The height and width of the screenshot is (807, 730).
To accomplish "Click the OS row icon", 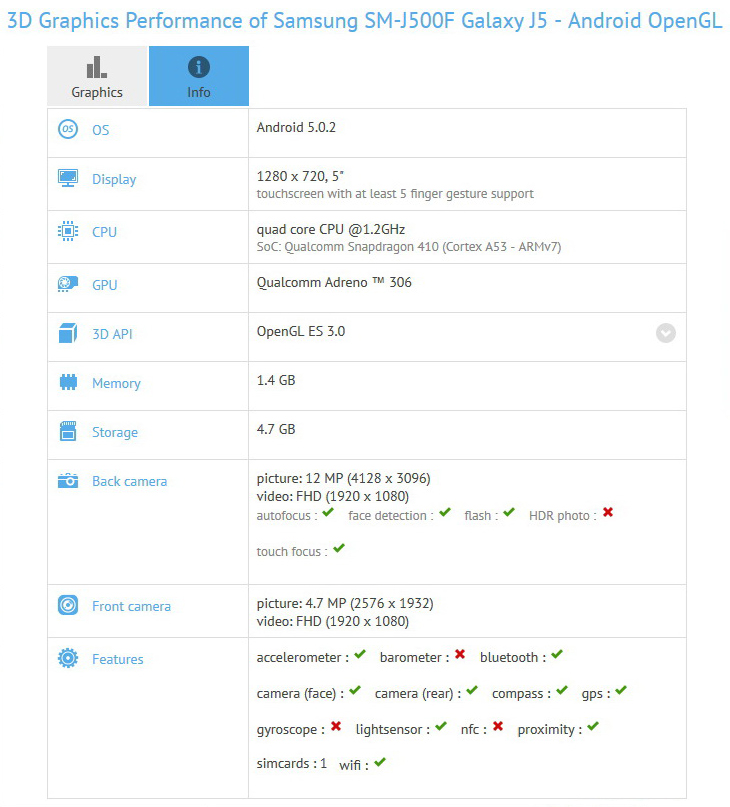I will [68, 129].
